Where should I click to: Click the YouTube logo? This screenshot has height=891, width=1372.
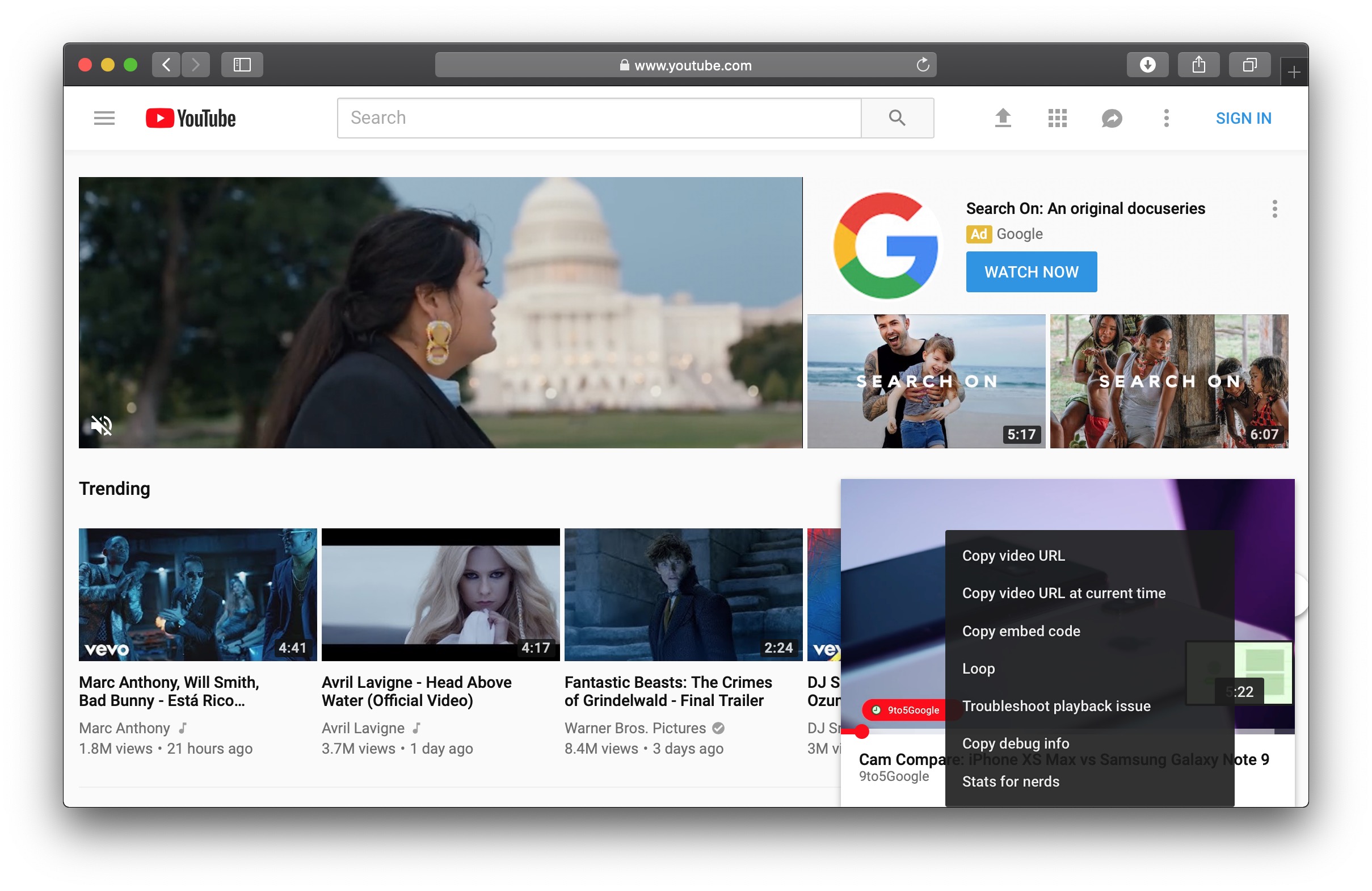[190, 117]
